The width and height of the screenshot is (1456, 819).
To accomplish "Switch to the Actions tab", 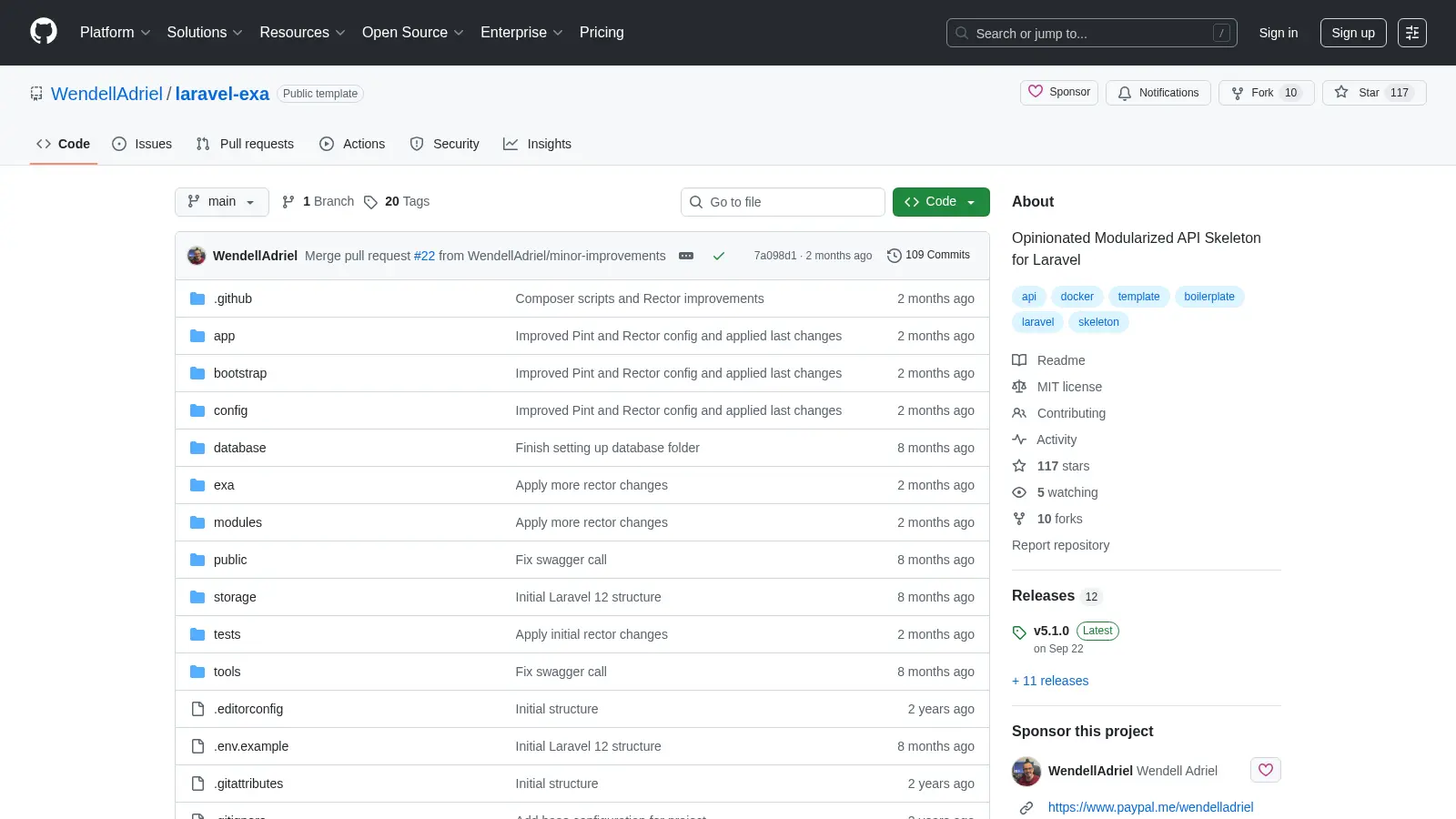I will click(352, 144).
